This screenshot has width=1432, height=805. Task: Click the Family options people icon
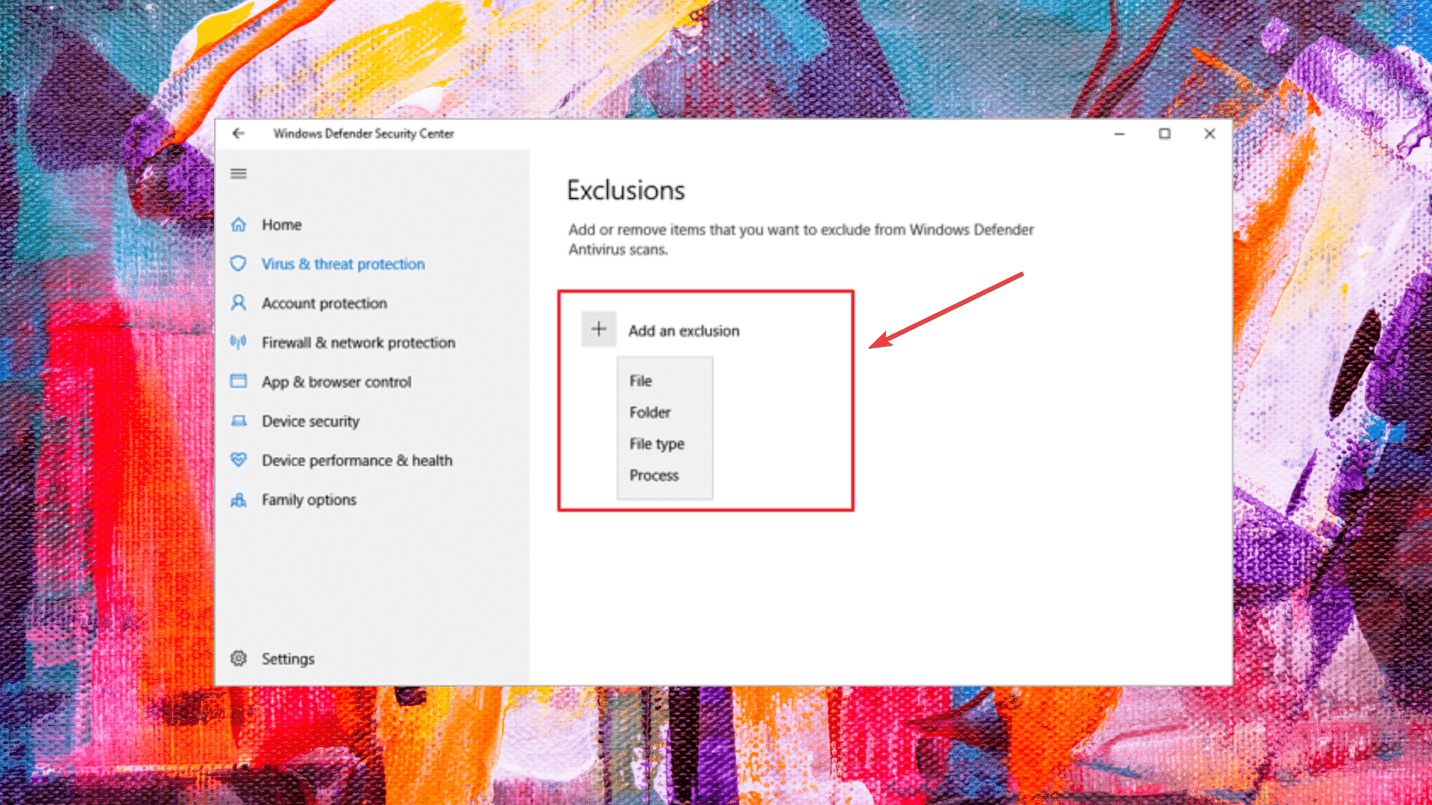pyautogui.click(x=238, y=500)
